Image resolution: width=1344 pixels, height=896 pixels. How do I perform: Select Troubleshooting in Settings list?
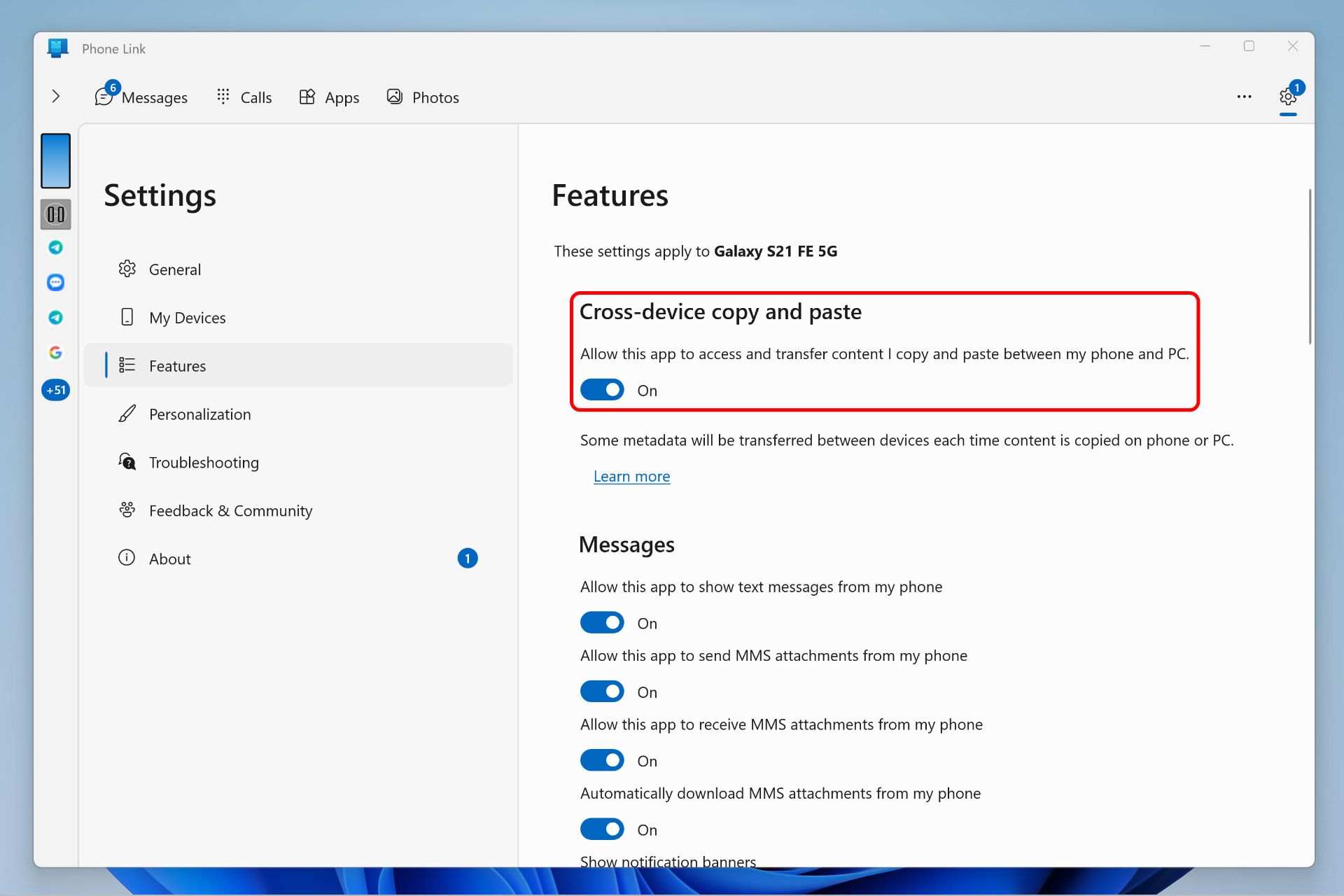[298, 462]
